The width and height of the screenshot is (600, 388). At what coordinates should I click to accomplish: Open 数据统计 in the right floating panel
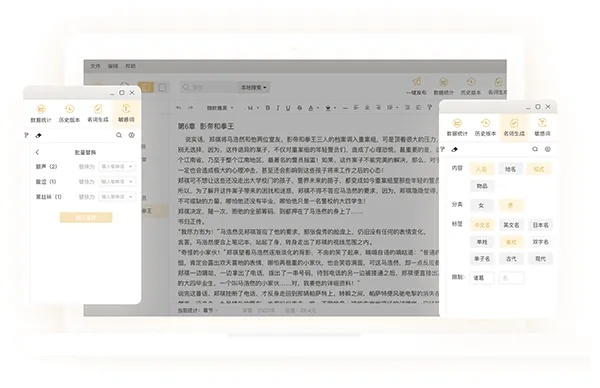457,127
